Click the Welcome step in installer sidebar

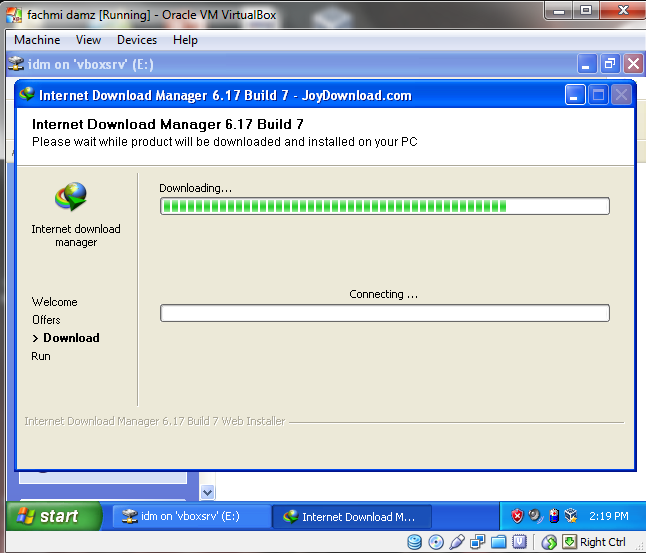pos(55,302)
